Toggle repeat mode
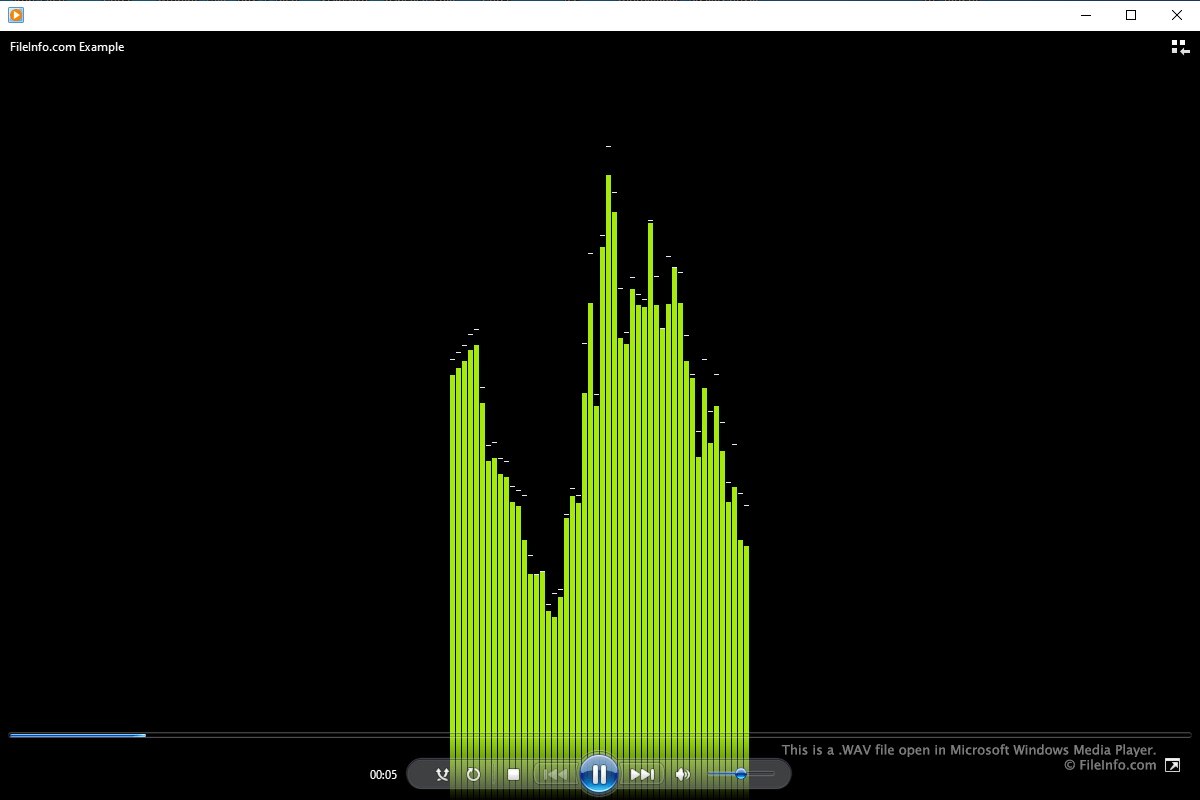Image resolution: width=1200 pixels, height=800 pixels. pyautogui.click(x=474, y=774)
